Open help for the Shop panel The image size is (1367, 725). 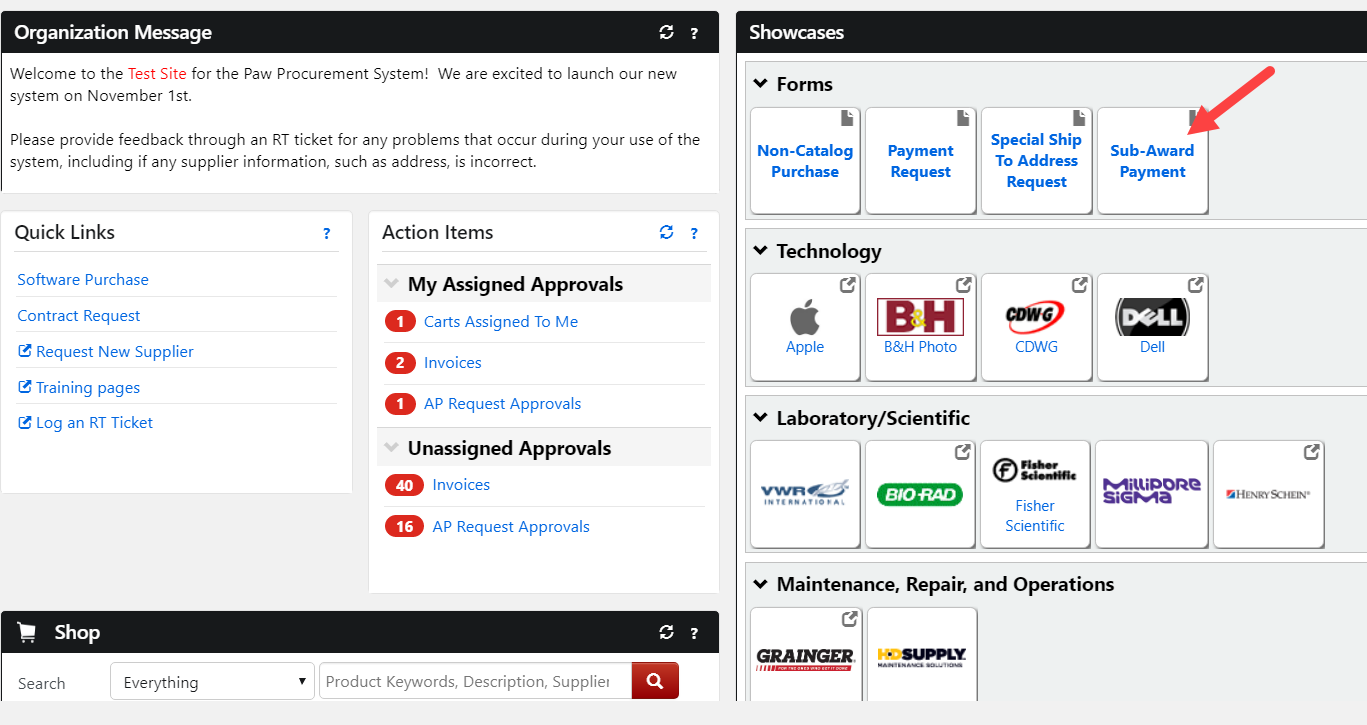(x=694, y=633)
